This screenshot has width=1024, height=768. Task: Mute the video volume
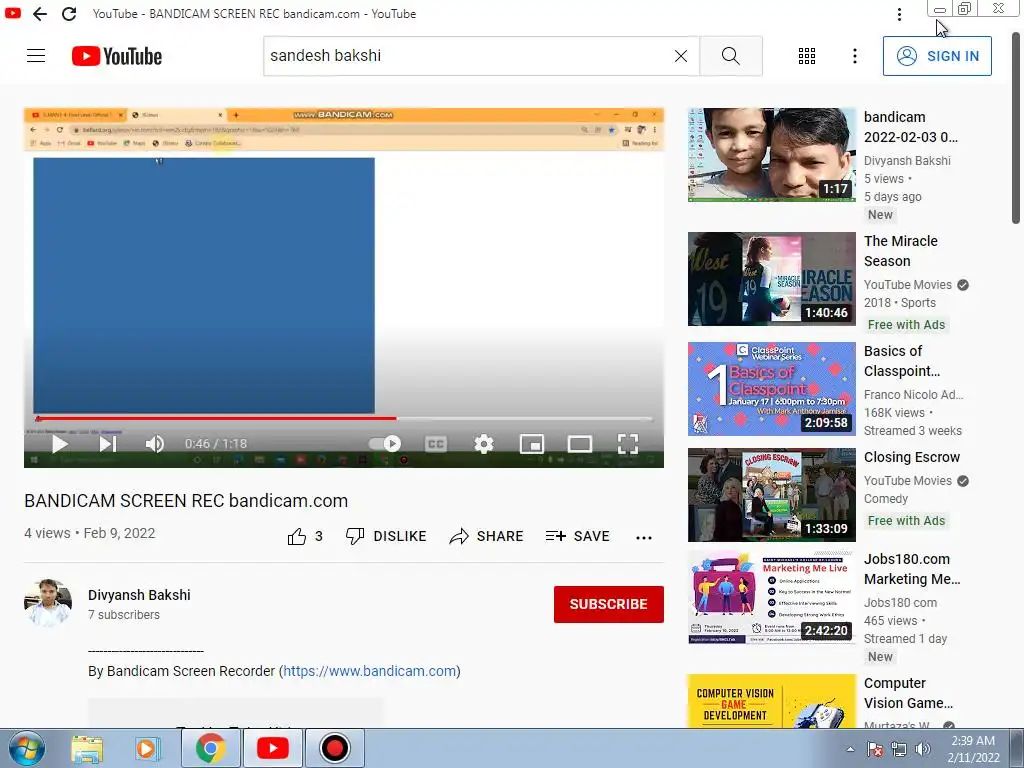[155, 444]
